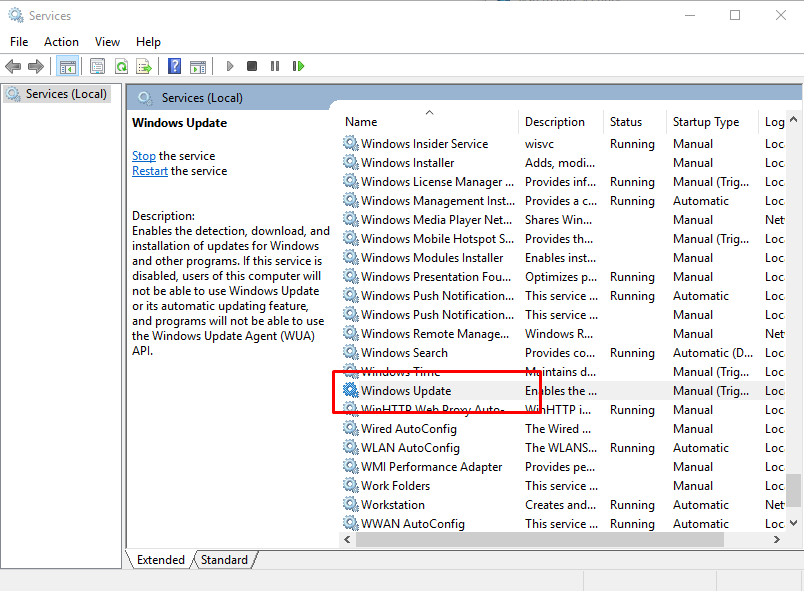Click gear icon beside Wired AutoConfig
This screenshot has width=804, height=591.
(x=351, y=429)
